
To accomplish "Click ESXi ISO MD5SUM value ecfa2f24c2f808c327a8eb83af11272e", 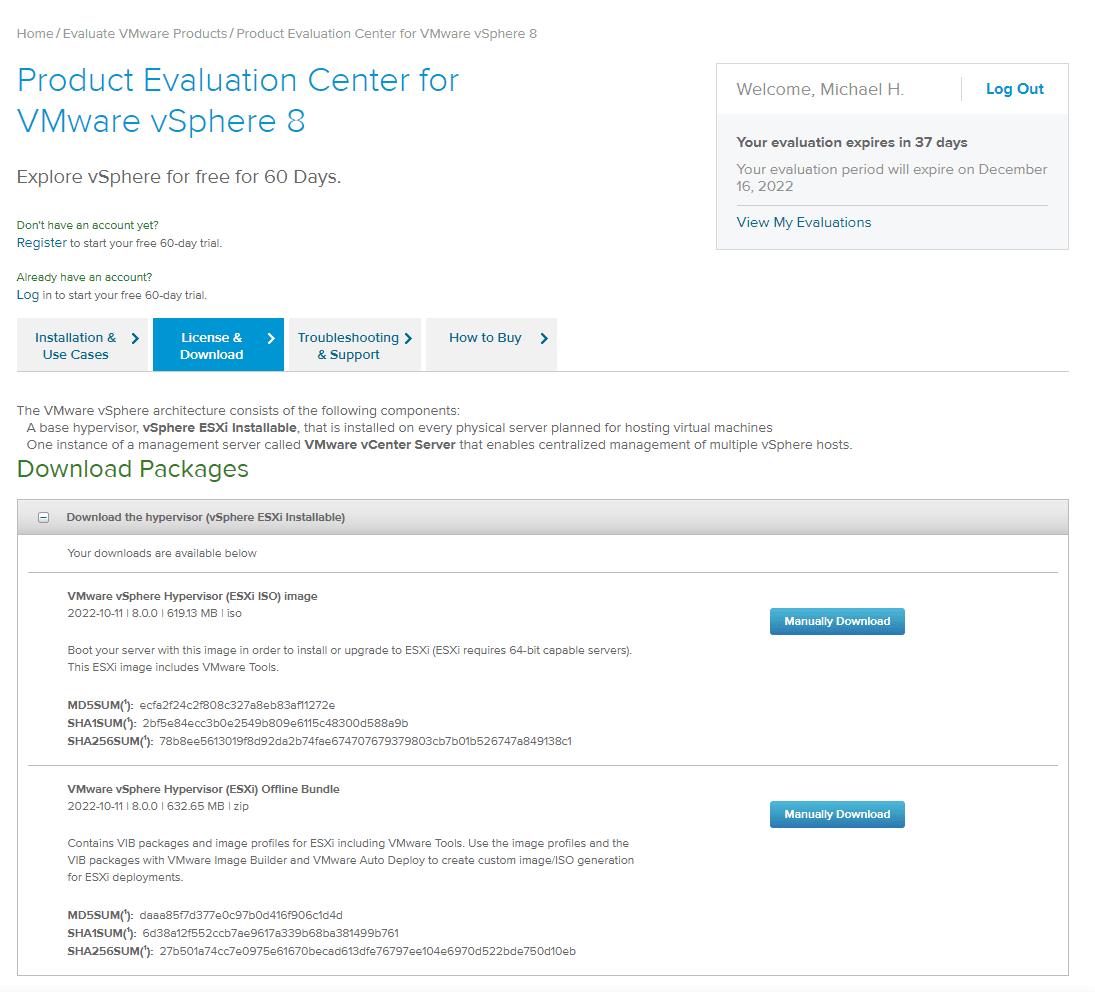I will pyautogui.click(x=237, y=705).
